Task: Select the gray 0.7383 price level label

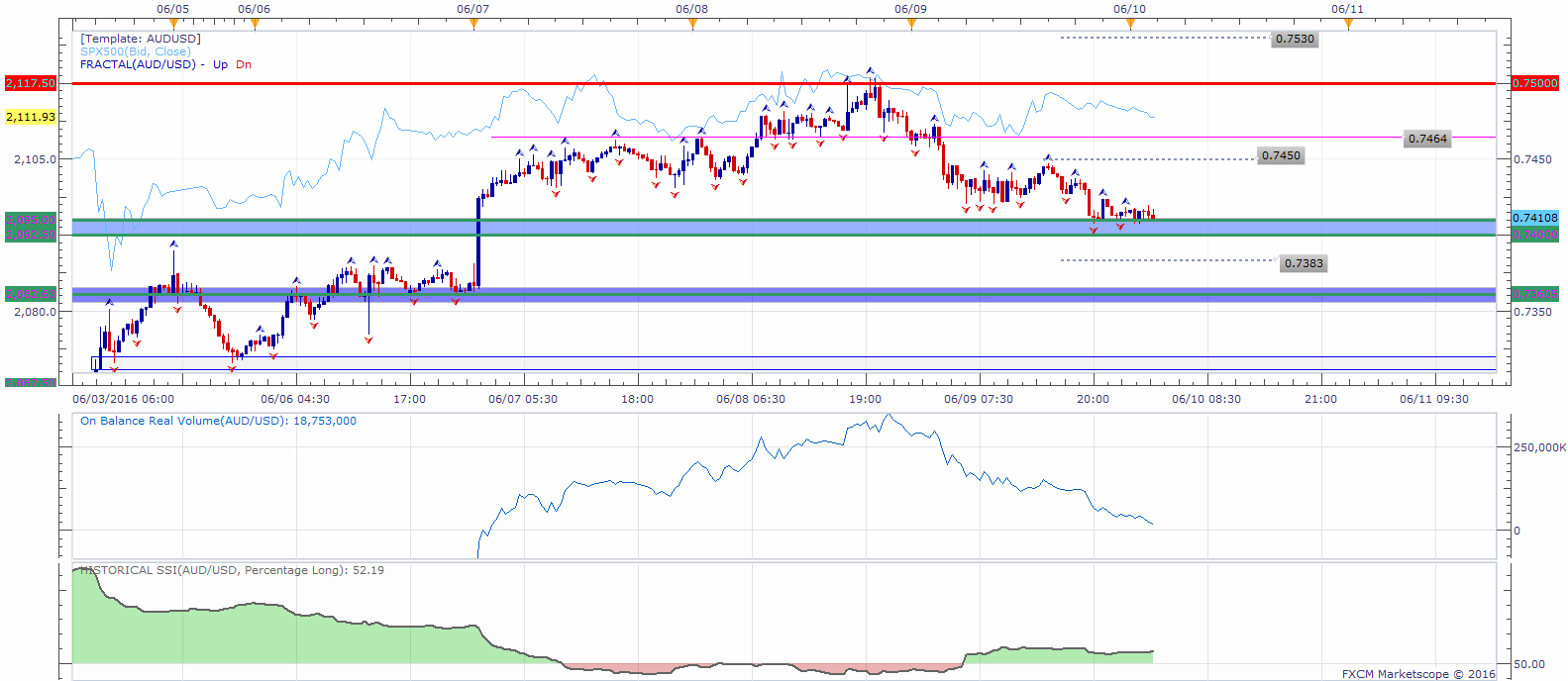Action: [1304, 263]
